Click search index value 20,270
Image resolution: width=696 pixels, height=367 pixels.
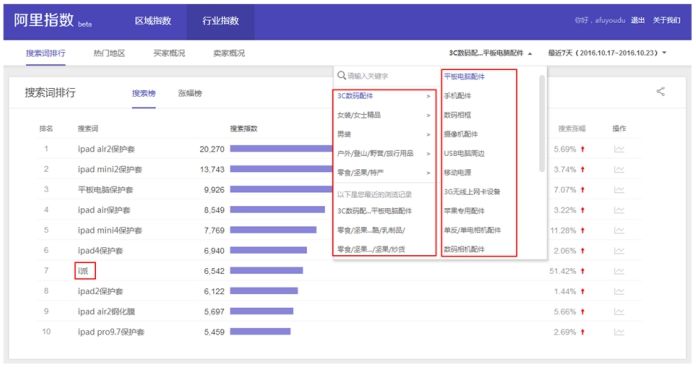pos(212,149)
